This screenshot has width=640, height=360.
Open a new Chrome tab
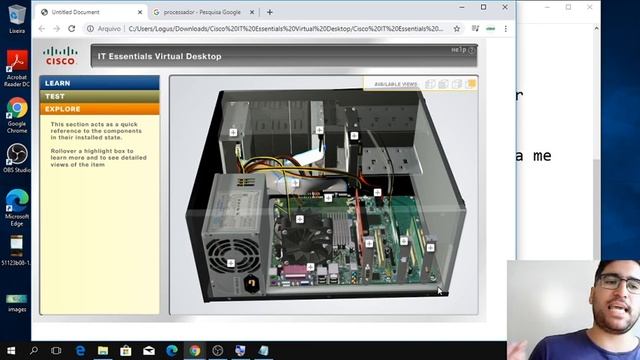pyautogui.click(x=269, y=12)
